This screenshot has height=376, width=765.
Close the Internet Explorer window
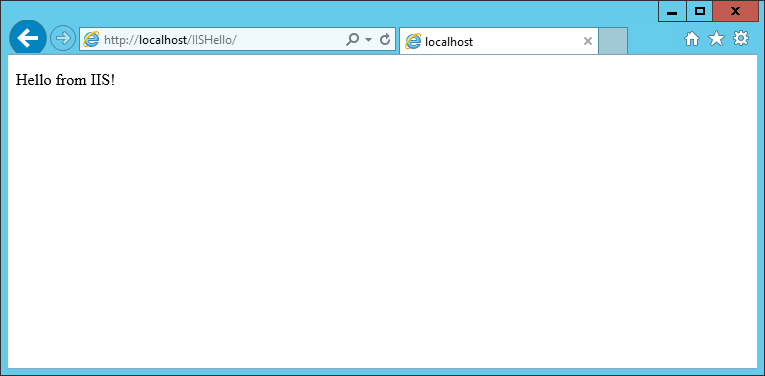pos(735,12)
